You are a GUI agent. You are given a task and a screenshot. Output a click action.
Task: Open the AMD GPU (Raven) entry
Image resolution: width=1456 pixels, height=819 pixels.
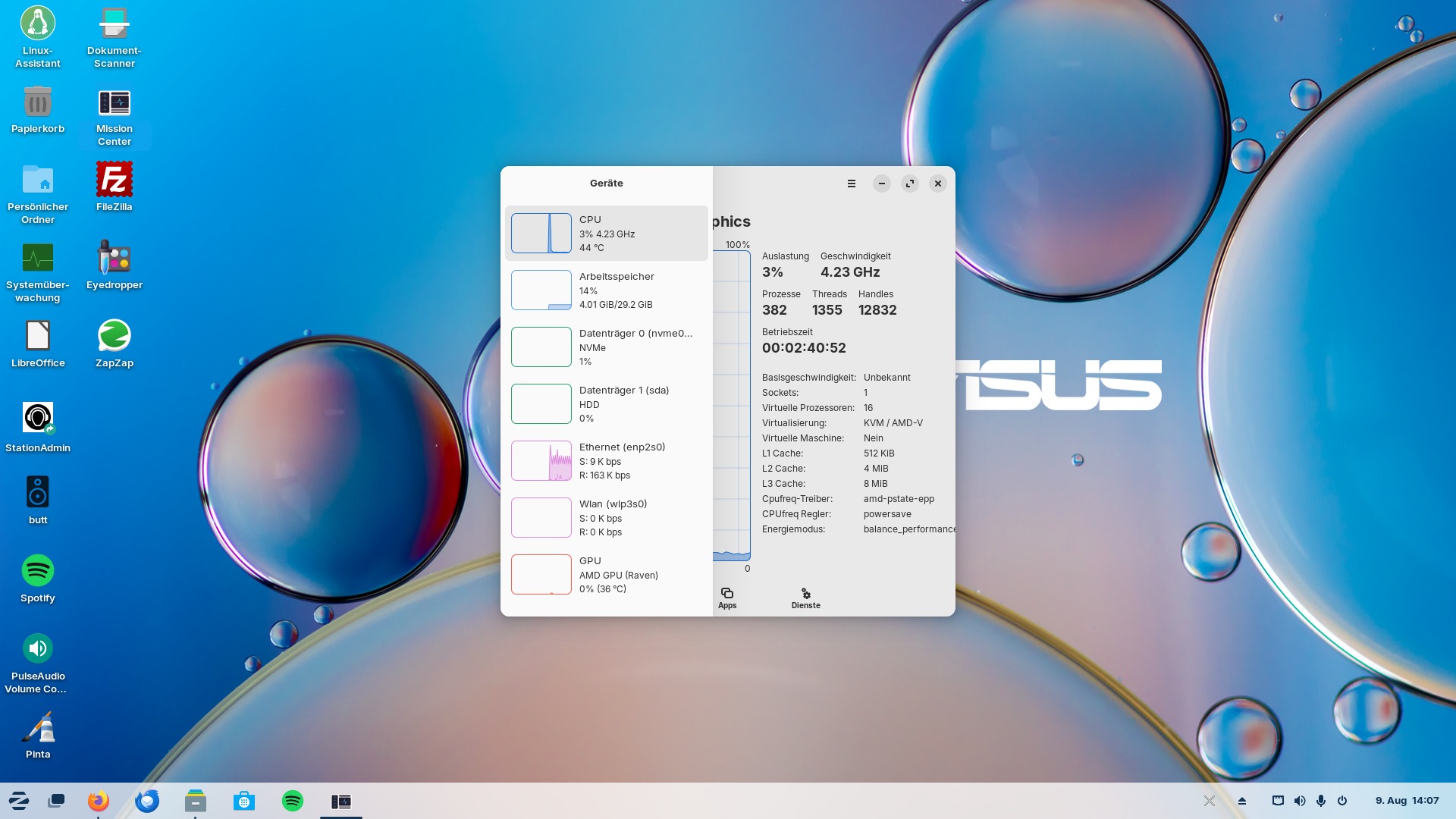pos(606,574)
